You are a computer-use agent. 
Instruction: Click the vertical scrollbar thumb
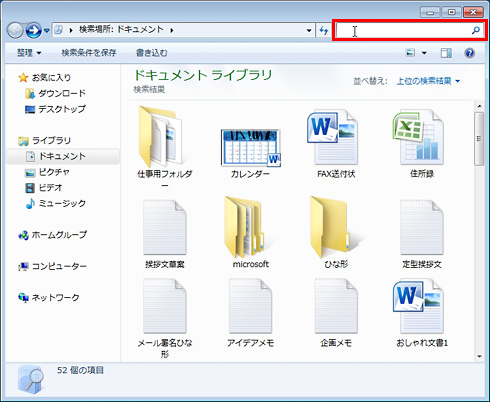pyautogui.click(x=479, y=139)
